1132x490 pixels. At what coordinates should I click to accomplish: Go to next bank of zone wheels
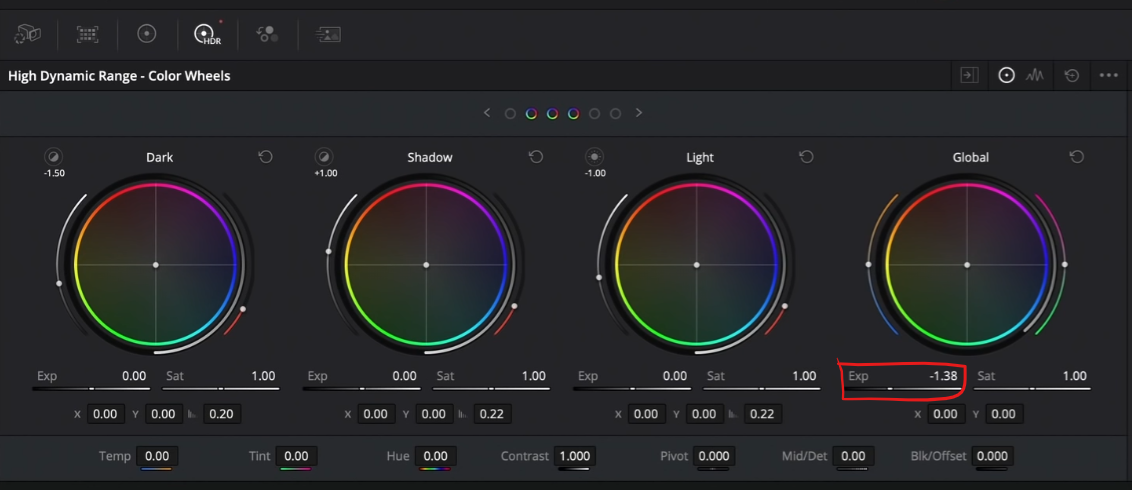(x=638, y=113)
